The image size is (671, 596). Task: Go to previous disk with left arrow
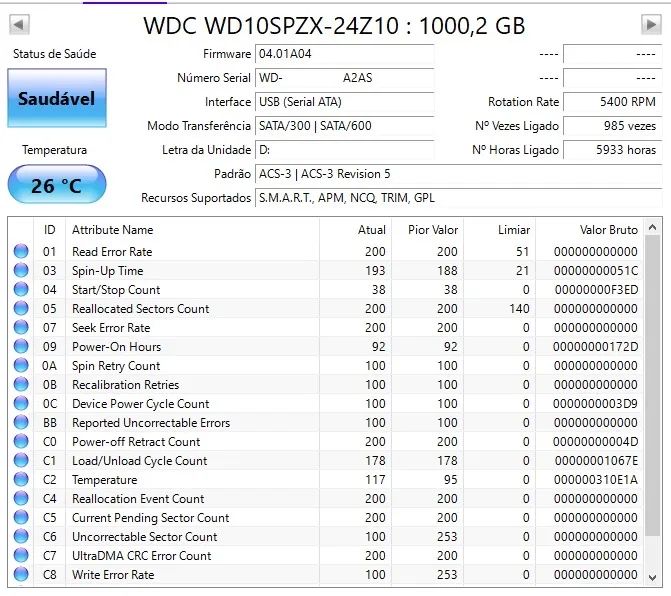click(19, 24)
